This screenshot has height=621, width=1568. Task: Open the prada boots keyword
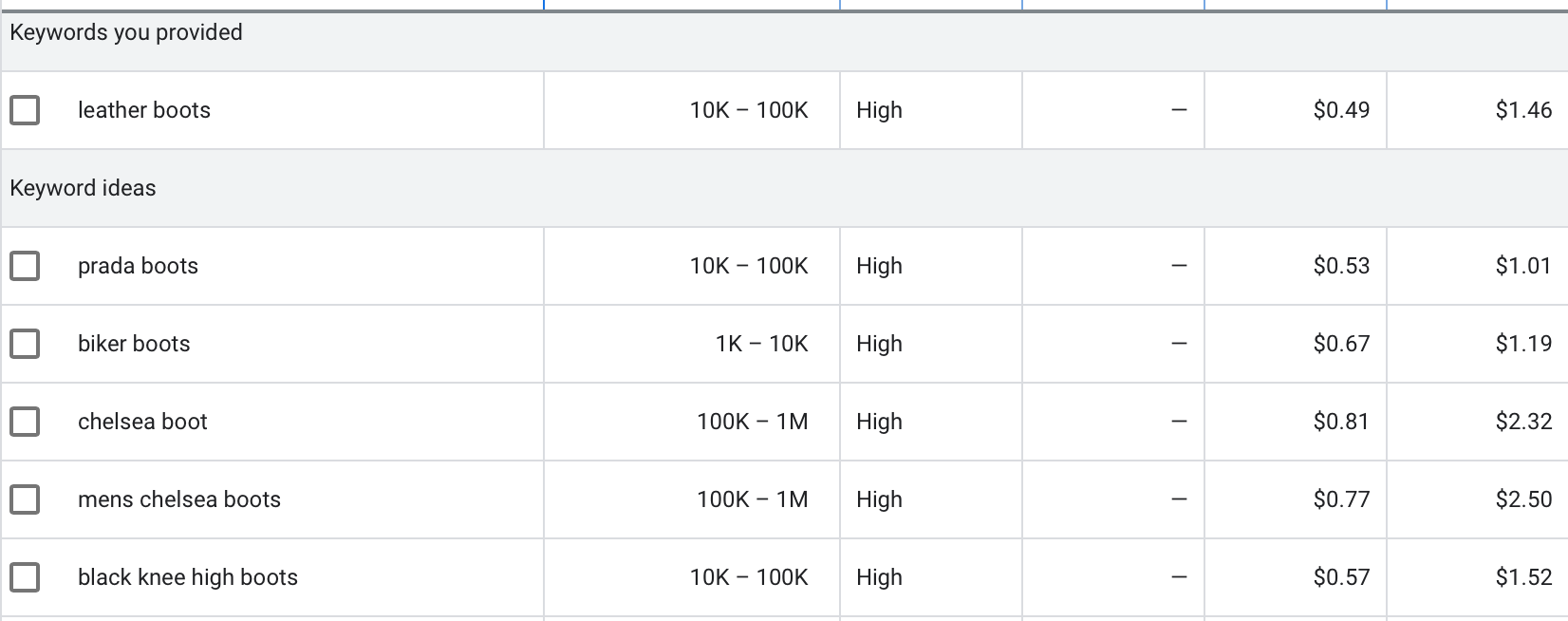138,266
